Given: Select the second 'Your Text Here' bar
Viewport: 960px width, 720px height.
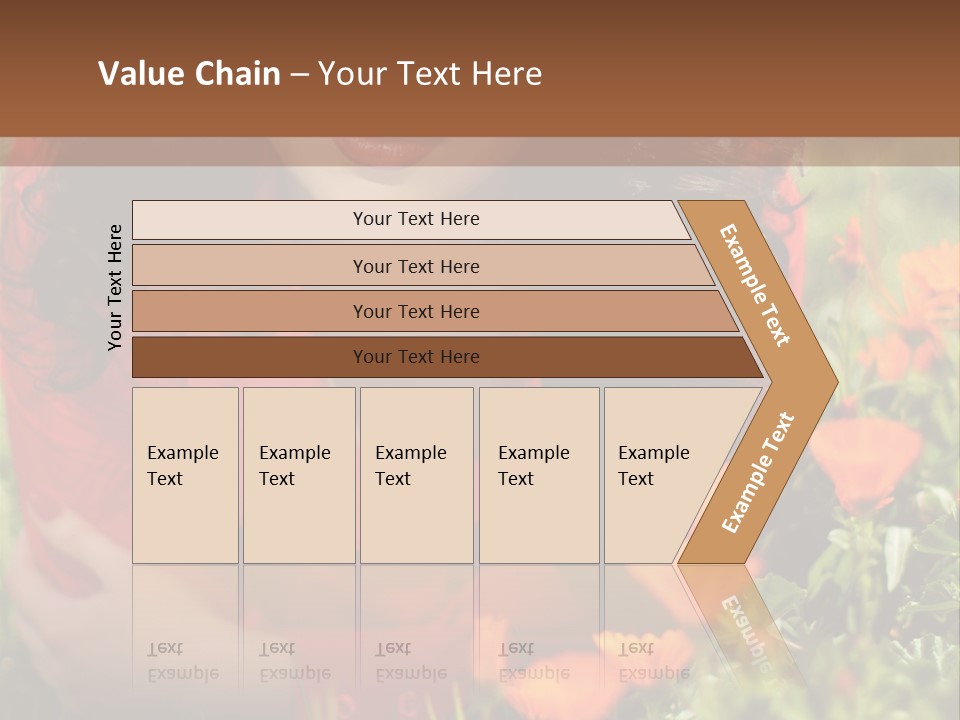Looking at the screenshot, I should click(415, 266).
